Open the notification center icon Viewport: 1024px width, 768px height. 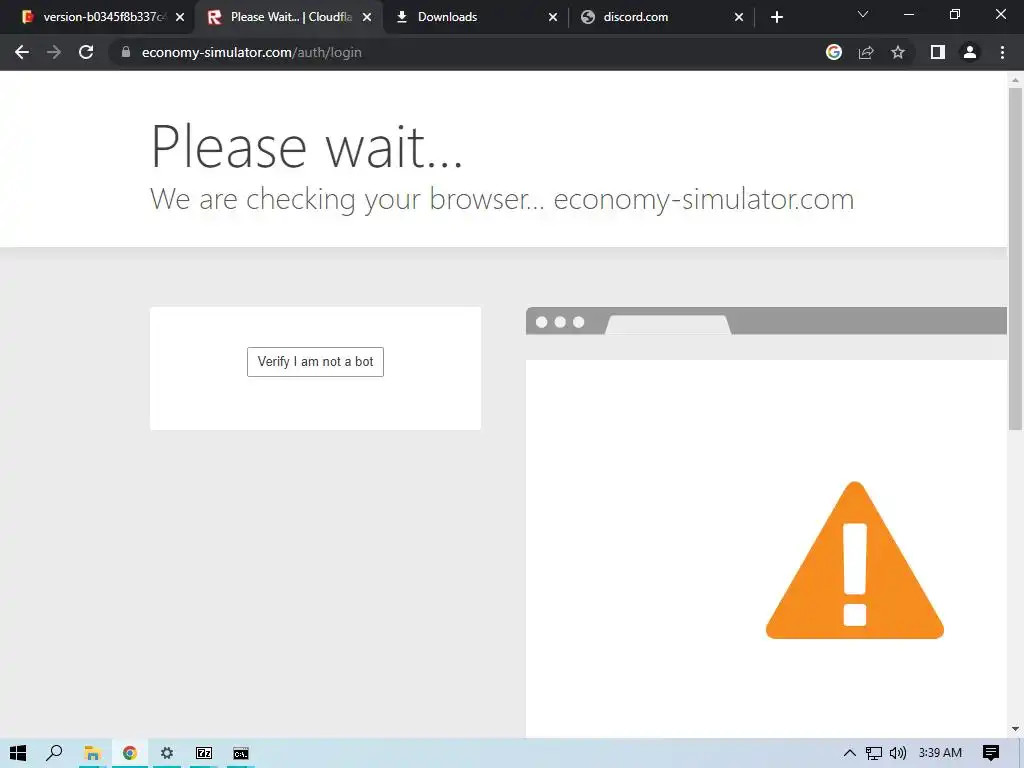pyautogui.click(x=991, y=753)
